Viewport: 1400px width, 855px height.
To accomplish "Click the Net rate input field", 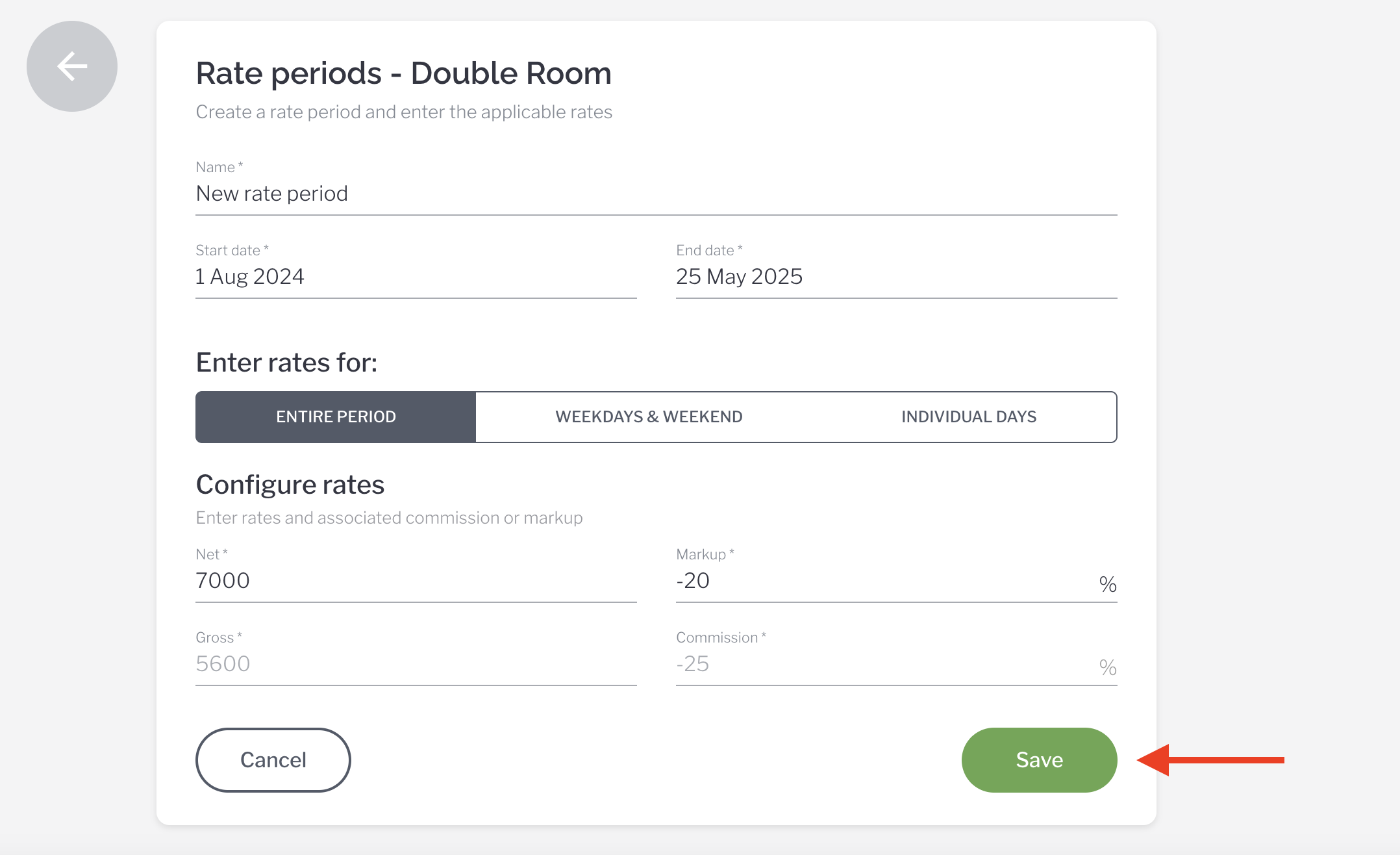I will click(x=416, y=581).
